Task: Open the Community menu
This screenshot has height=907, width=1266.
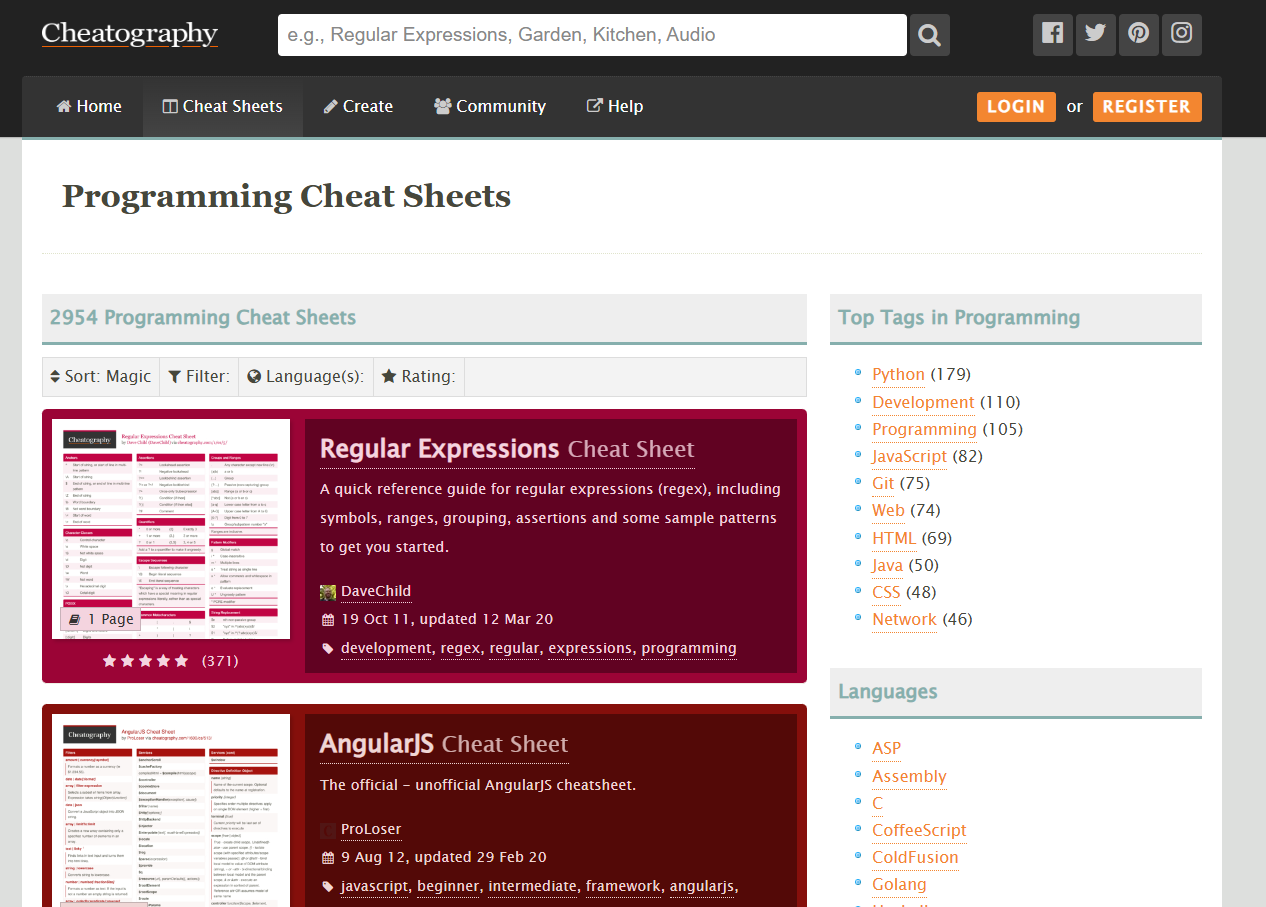Action: click(490, 106)
